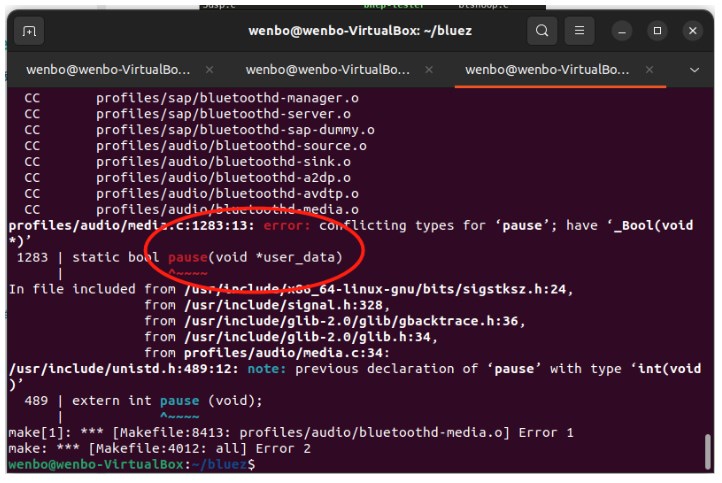Click 'from profiles/audio/media.c:34:' line
This screenshot has width=722, height=483.
pyautogui.click(x=267, y=353)
